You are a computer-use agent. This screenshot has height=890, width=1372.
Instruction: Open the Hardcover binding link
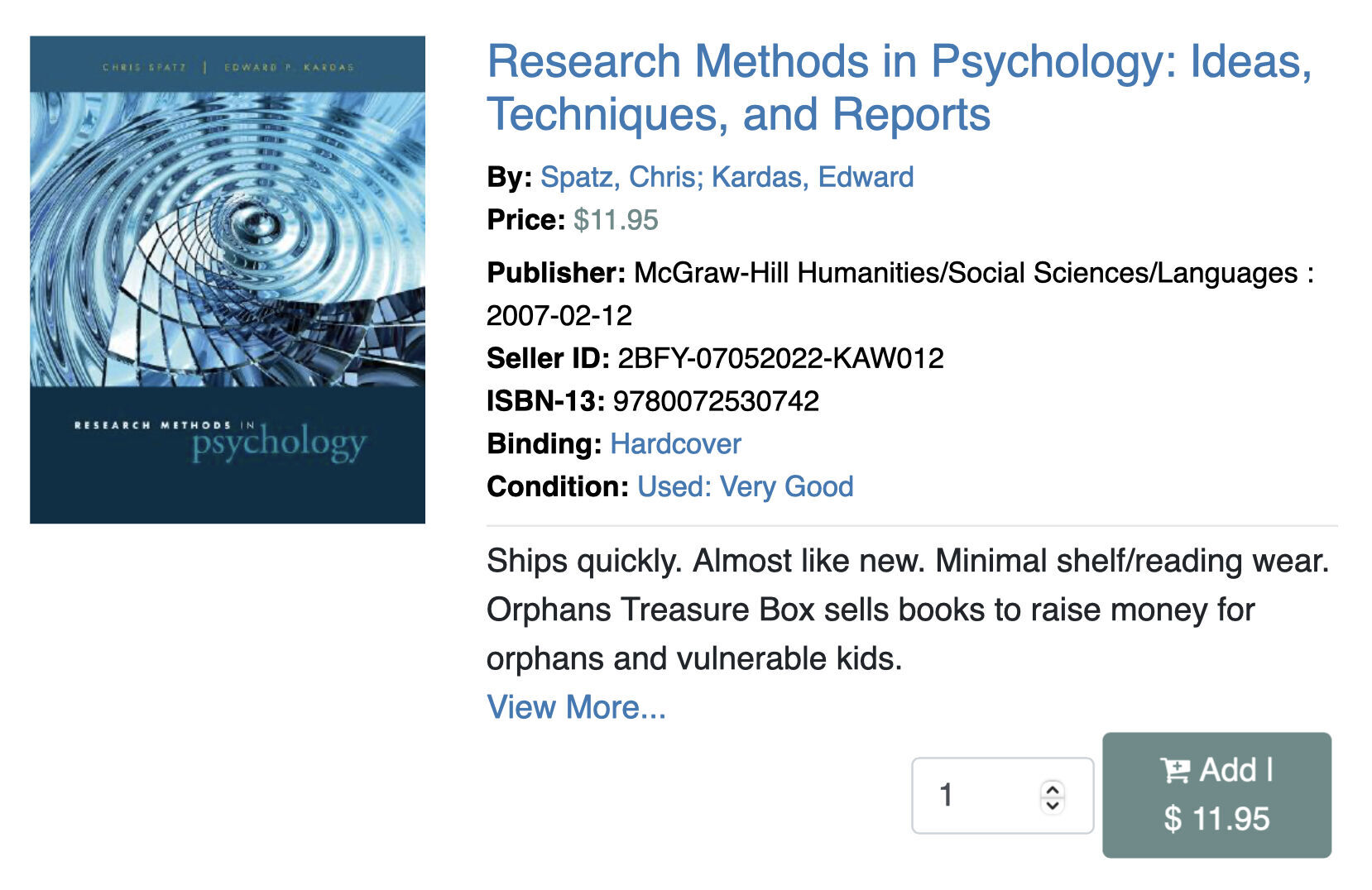[674, 443]
